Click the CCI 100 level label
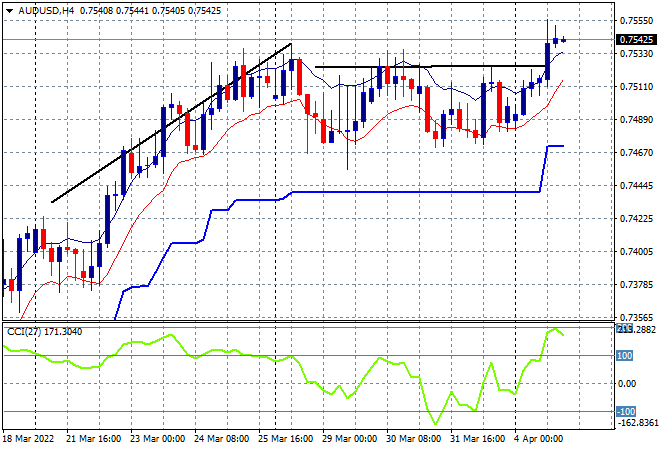 click(625, 356)
